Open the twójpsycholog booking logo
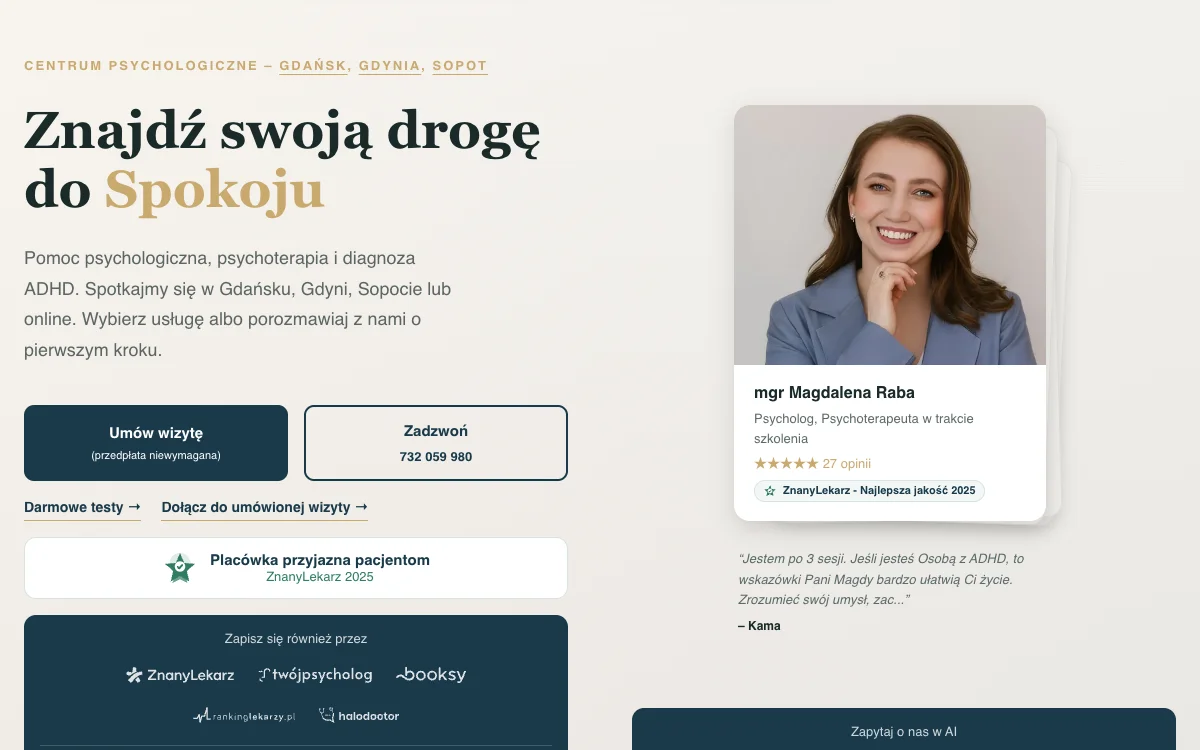 tap(315, 675)
